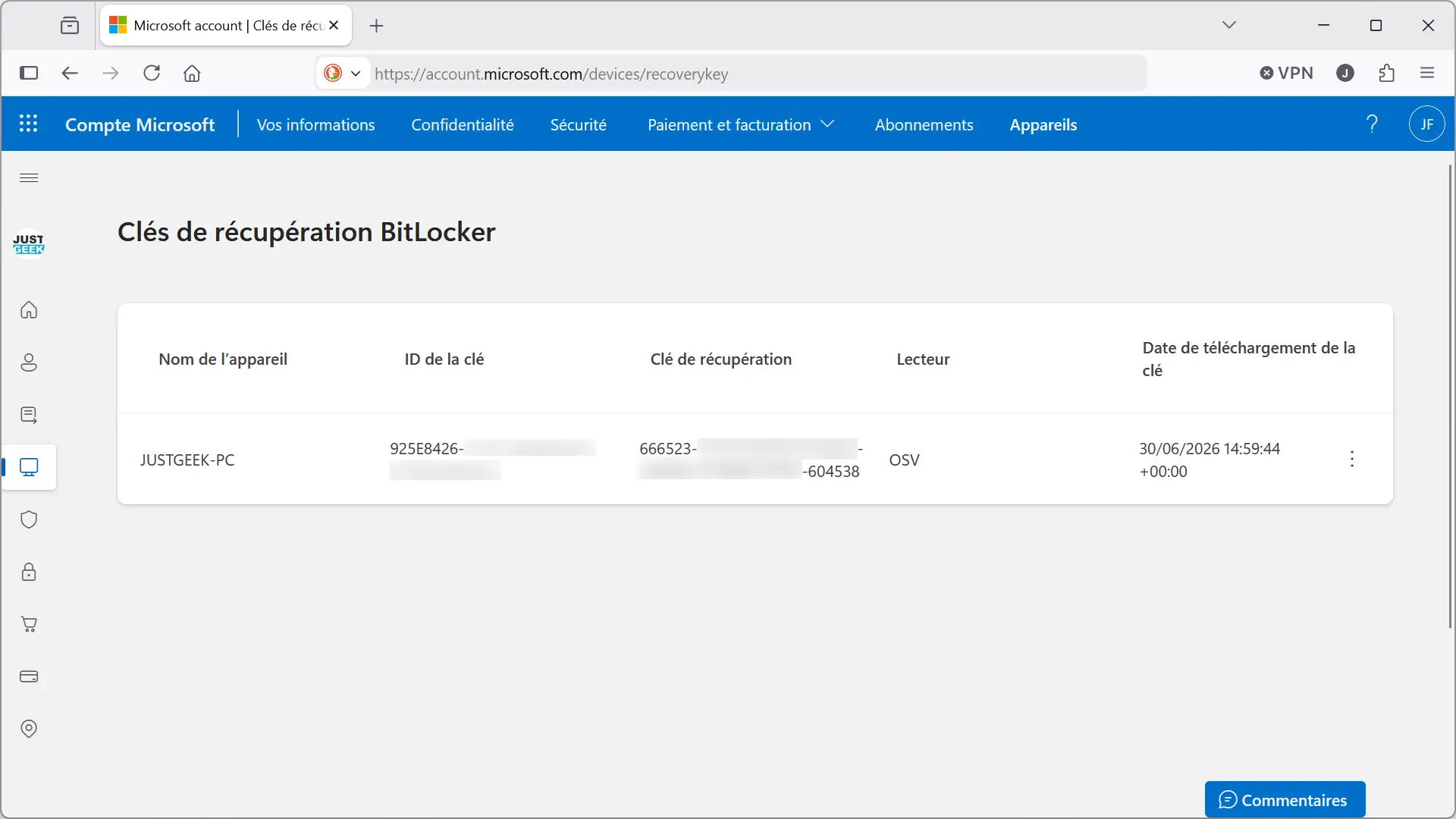
Task: Click the VPN status indicator
Action: tap(1286, 73)
